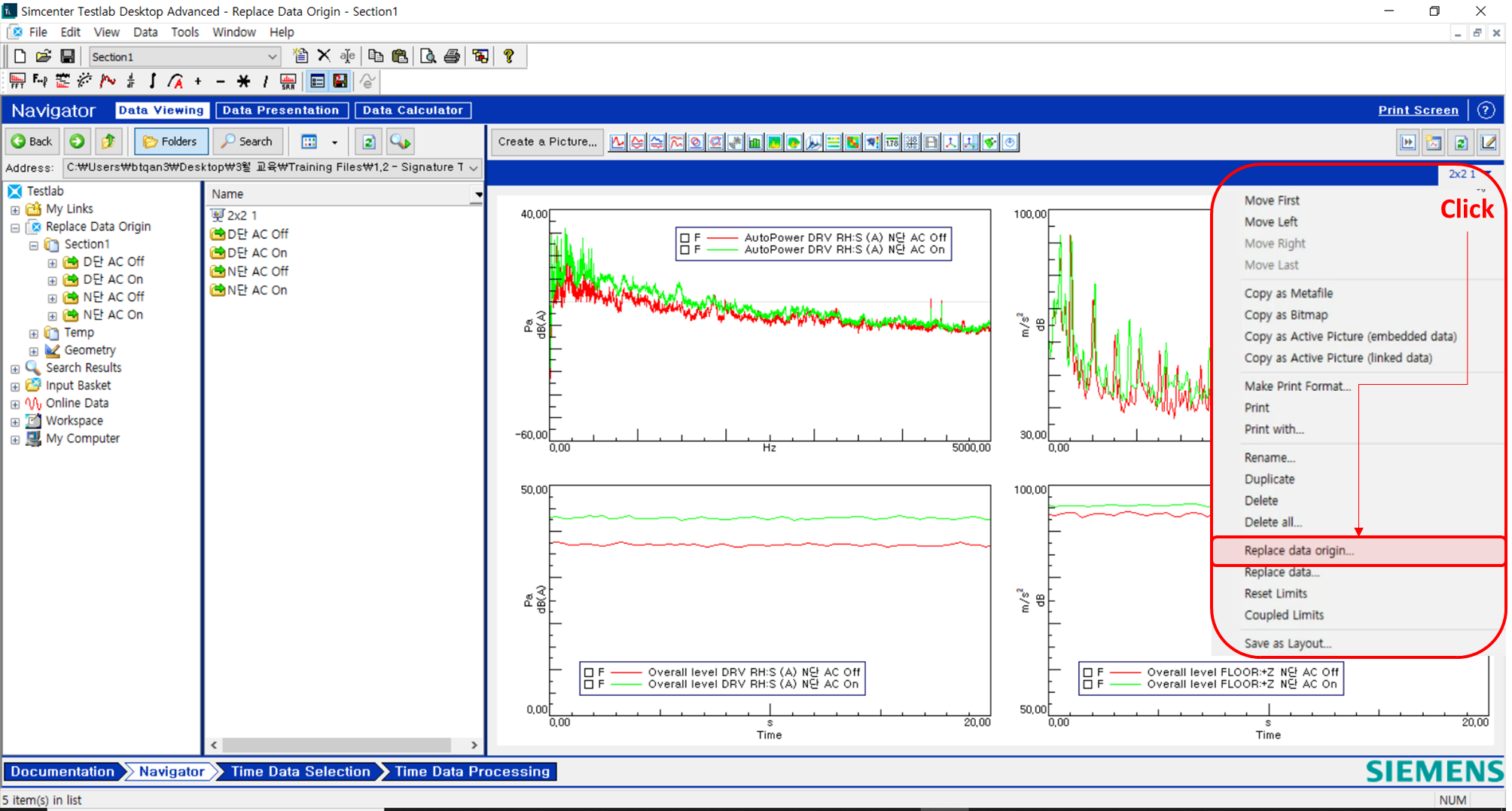This screenshot has height=811, width=1512.
Task: Click the FFT tool icon
Action: (17, 81)
